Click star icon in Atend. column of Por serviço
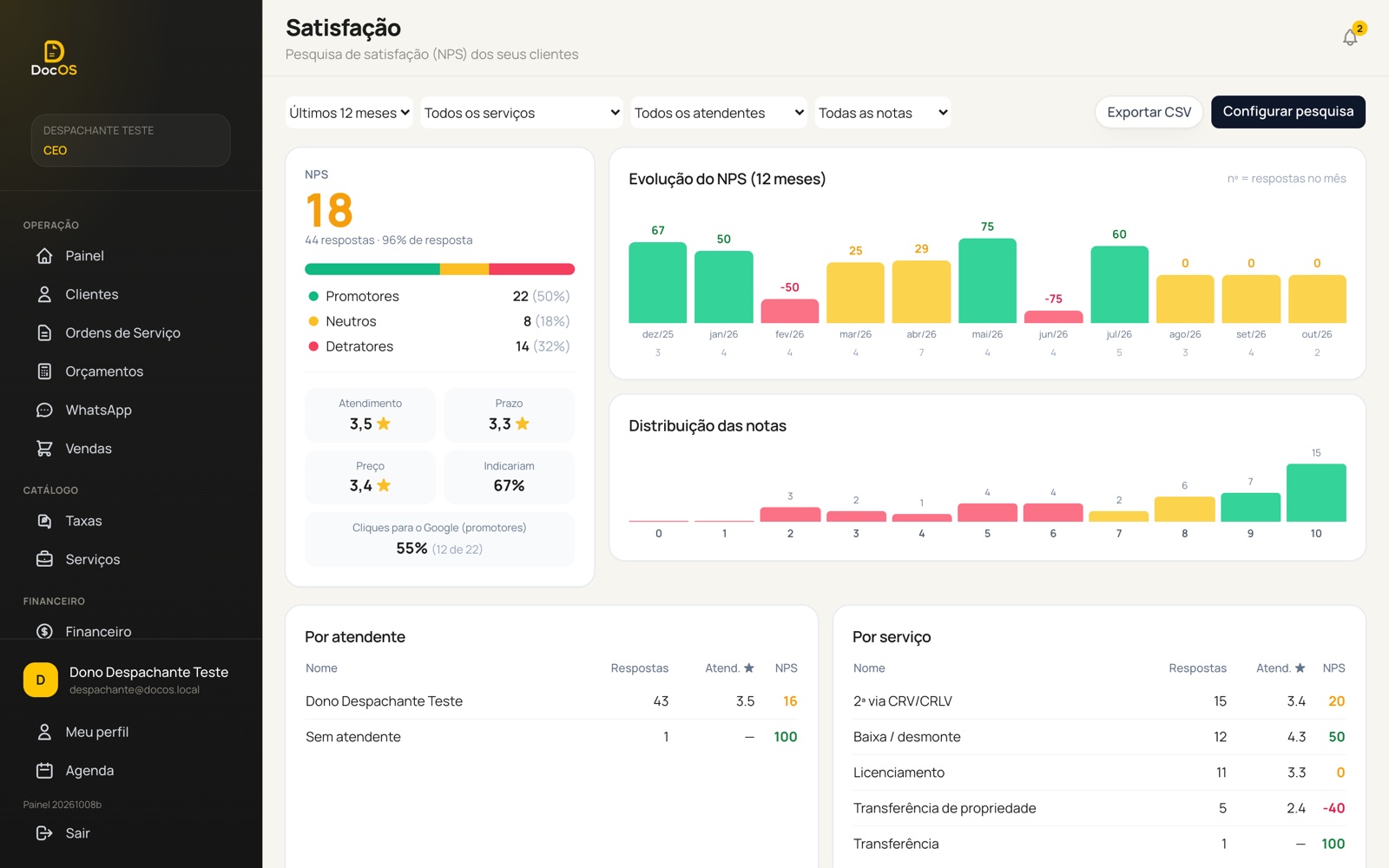Viewport: 1389px width, 868px height. [x=1300, y=667]
